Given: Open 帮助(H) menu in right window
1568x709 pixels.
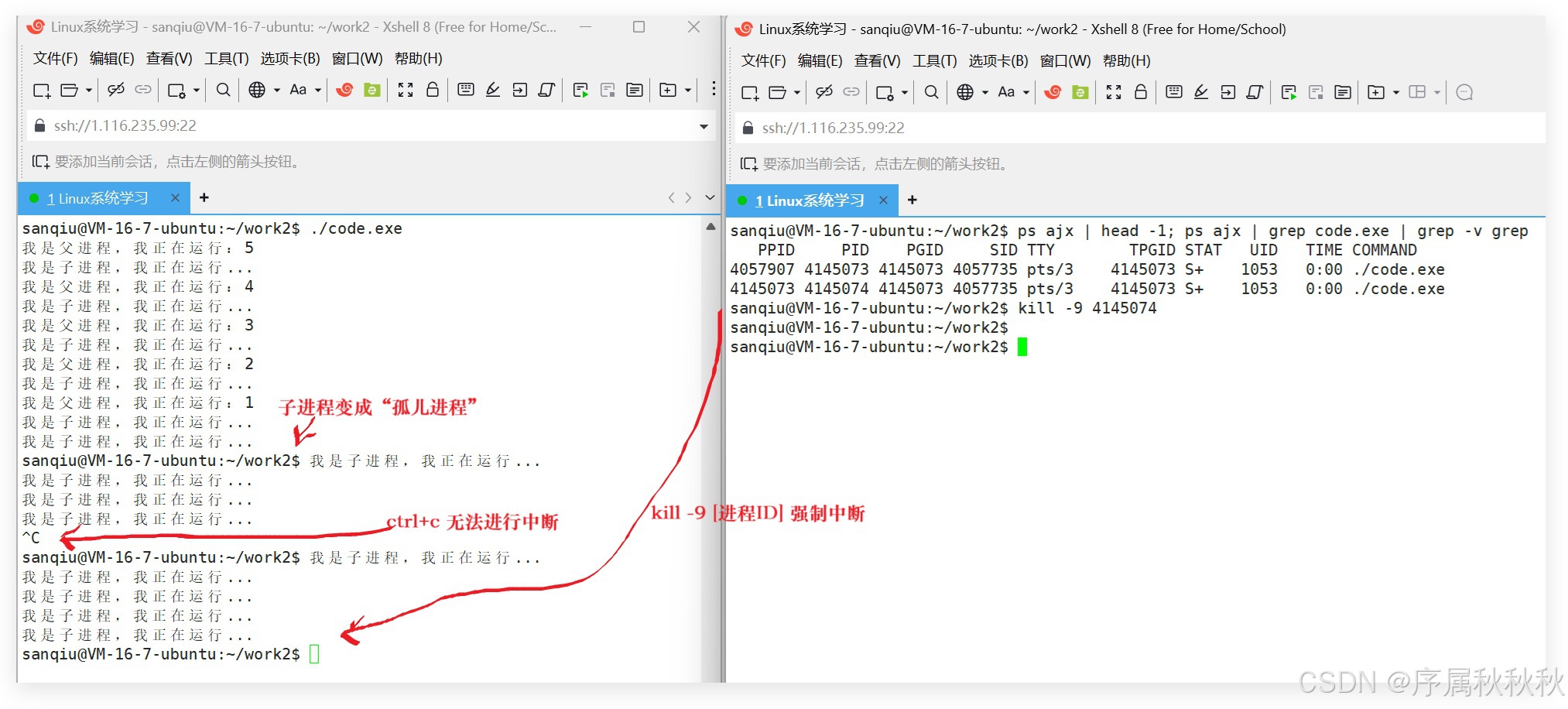Looking at the screenshot, I should [1127, 61].
